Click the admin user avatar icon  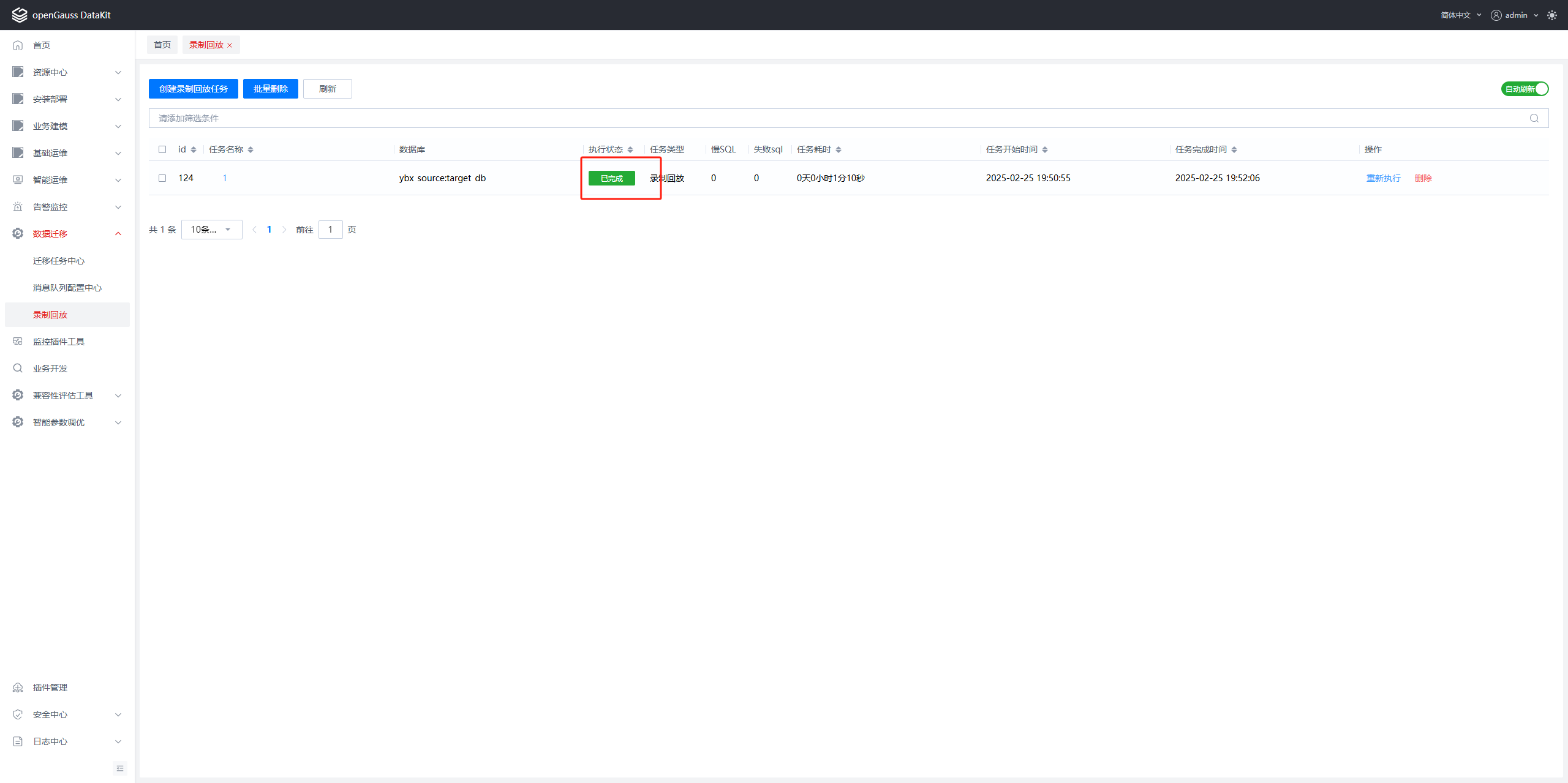tap(1496, 15)
